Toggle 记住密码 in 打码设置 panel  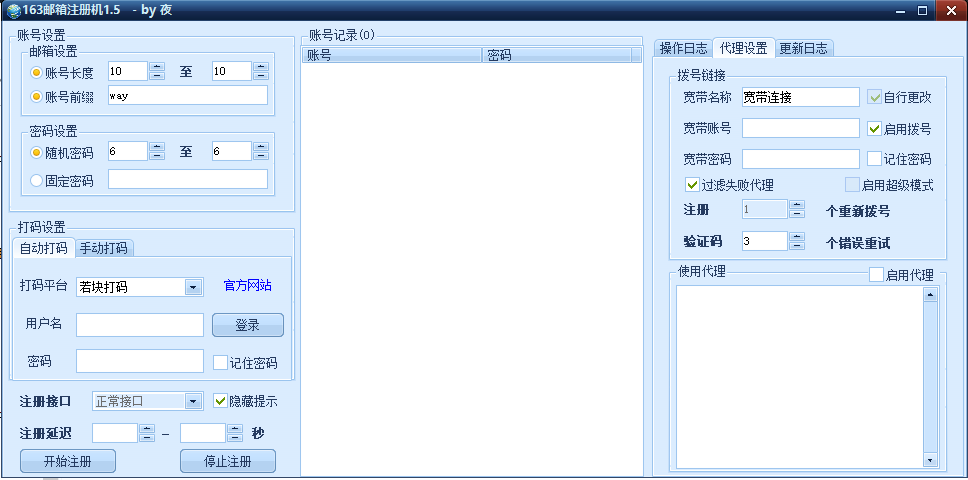220,363
